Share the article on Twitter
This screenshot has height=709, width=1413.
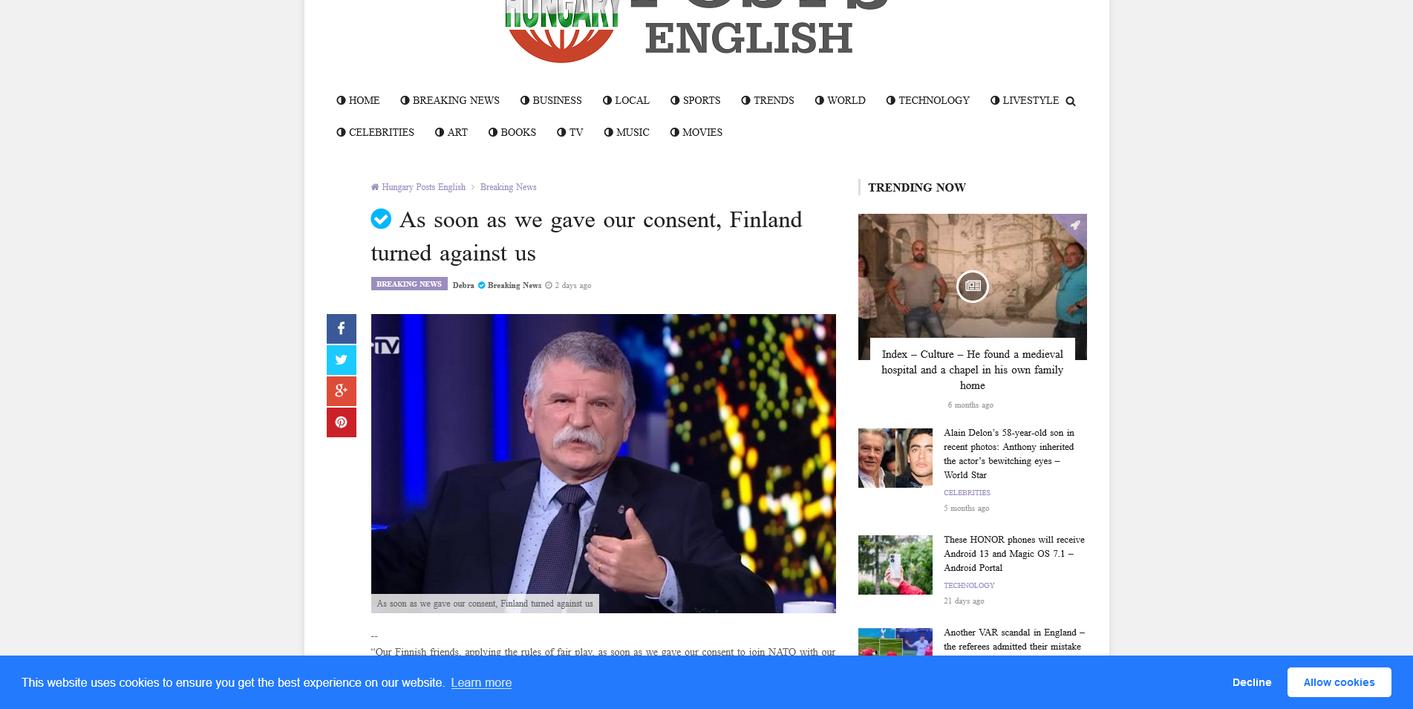pos(341,360)
